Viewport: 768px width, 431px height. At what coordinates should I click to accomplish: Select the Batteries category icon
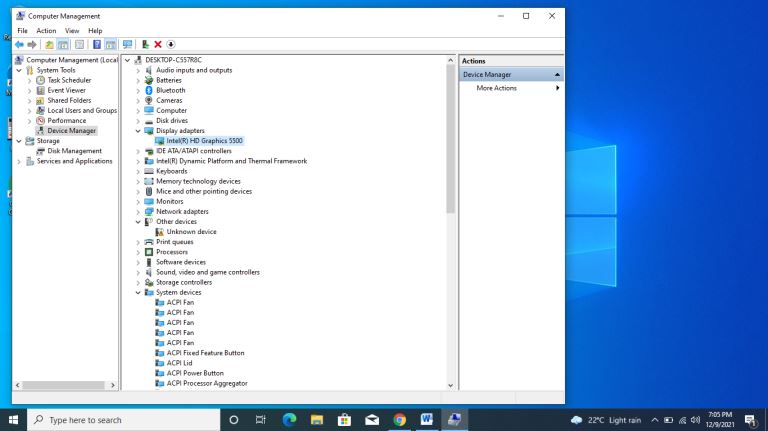tap(149, 80)
